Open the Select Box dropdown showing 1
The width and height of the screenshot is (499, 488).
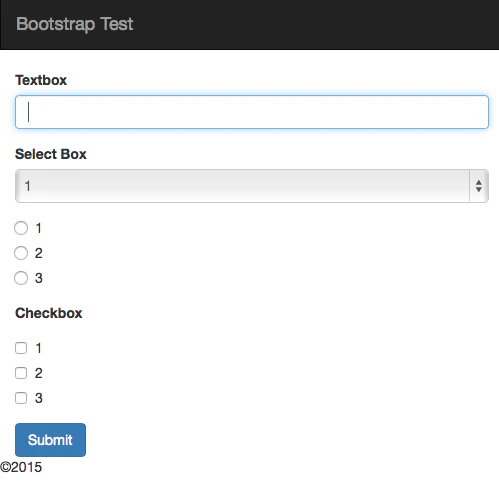click(252, 186)
